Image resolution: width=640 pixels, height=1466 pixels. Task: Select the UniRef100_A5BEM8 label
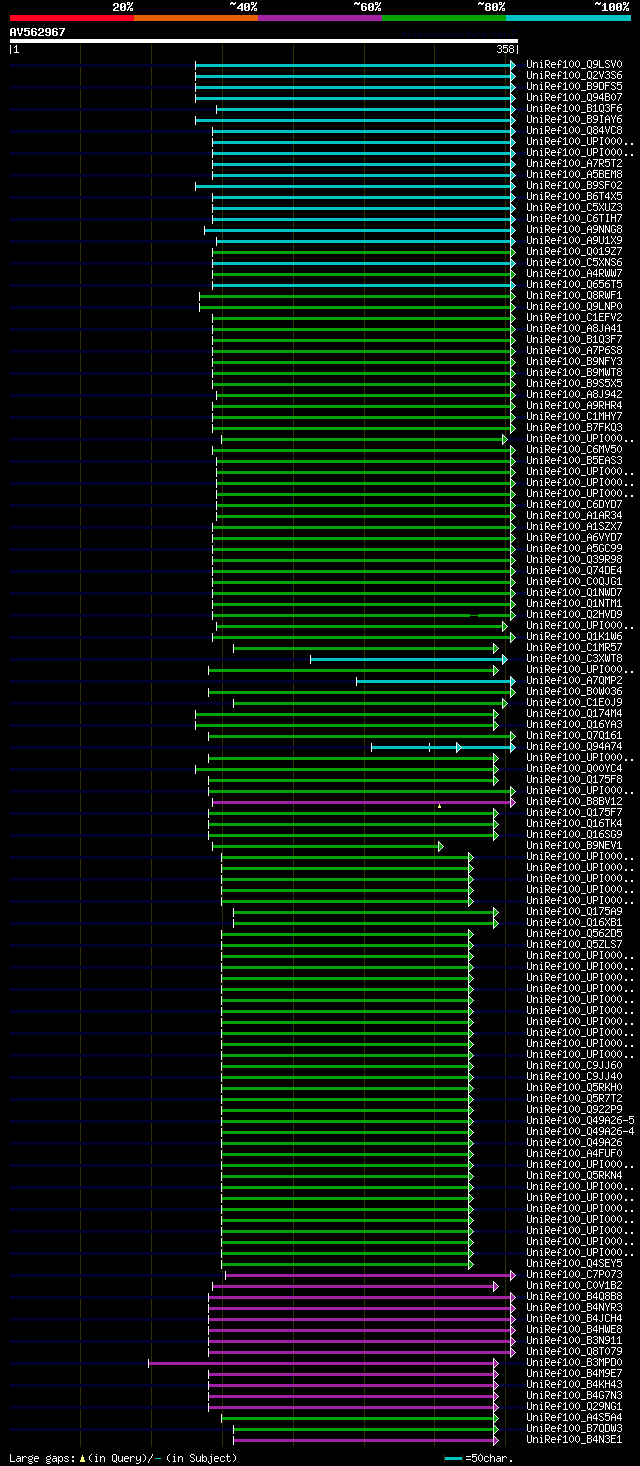pos(574,175)
